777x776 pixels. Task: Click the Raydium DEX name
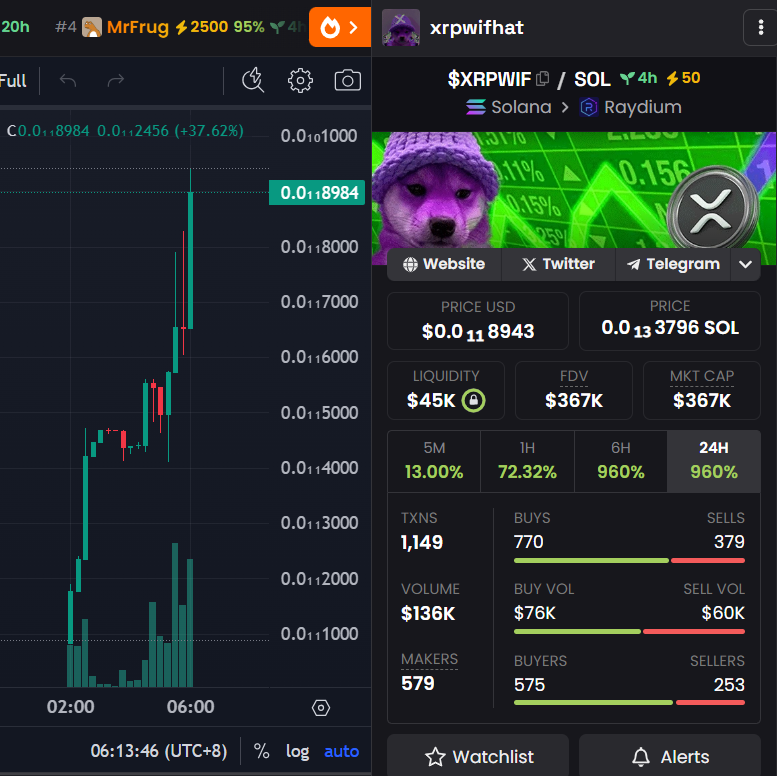coord(643,107)
